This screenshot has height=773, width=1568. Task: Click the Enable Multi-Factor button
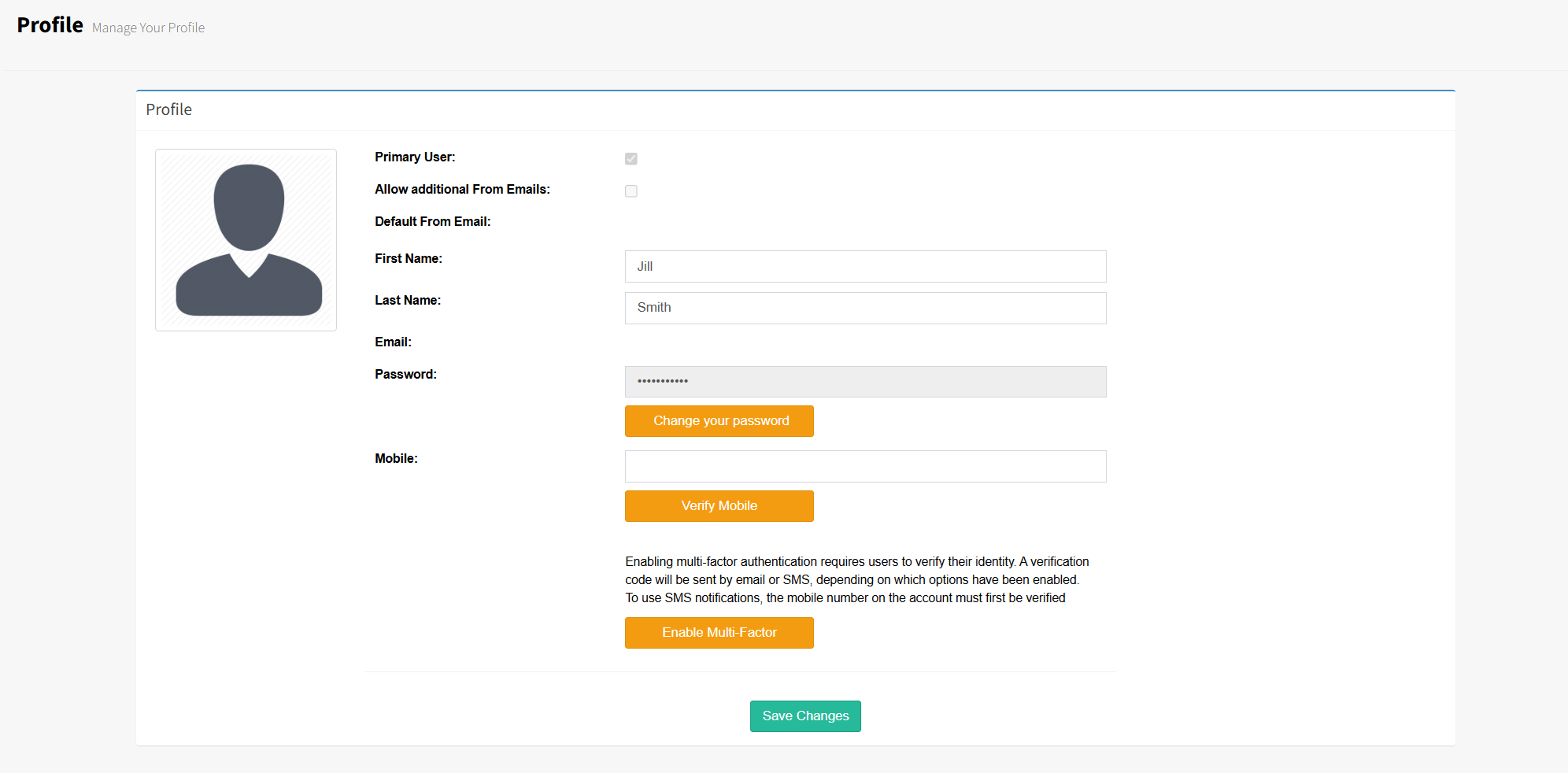(719, 633)
